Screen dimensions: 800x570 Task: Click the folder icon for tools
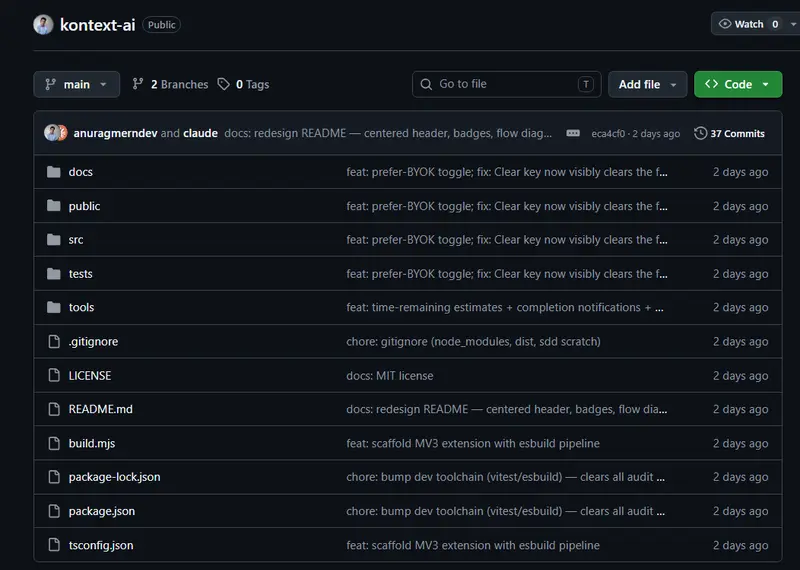tap(54, 307)
